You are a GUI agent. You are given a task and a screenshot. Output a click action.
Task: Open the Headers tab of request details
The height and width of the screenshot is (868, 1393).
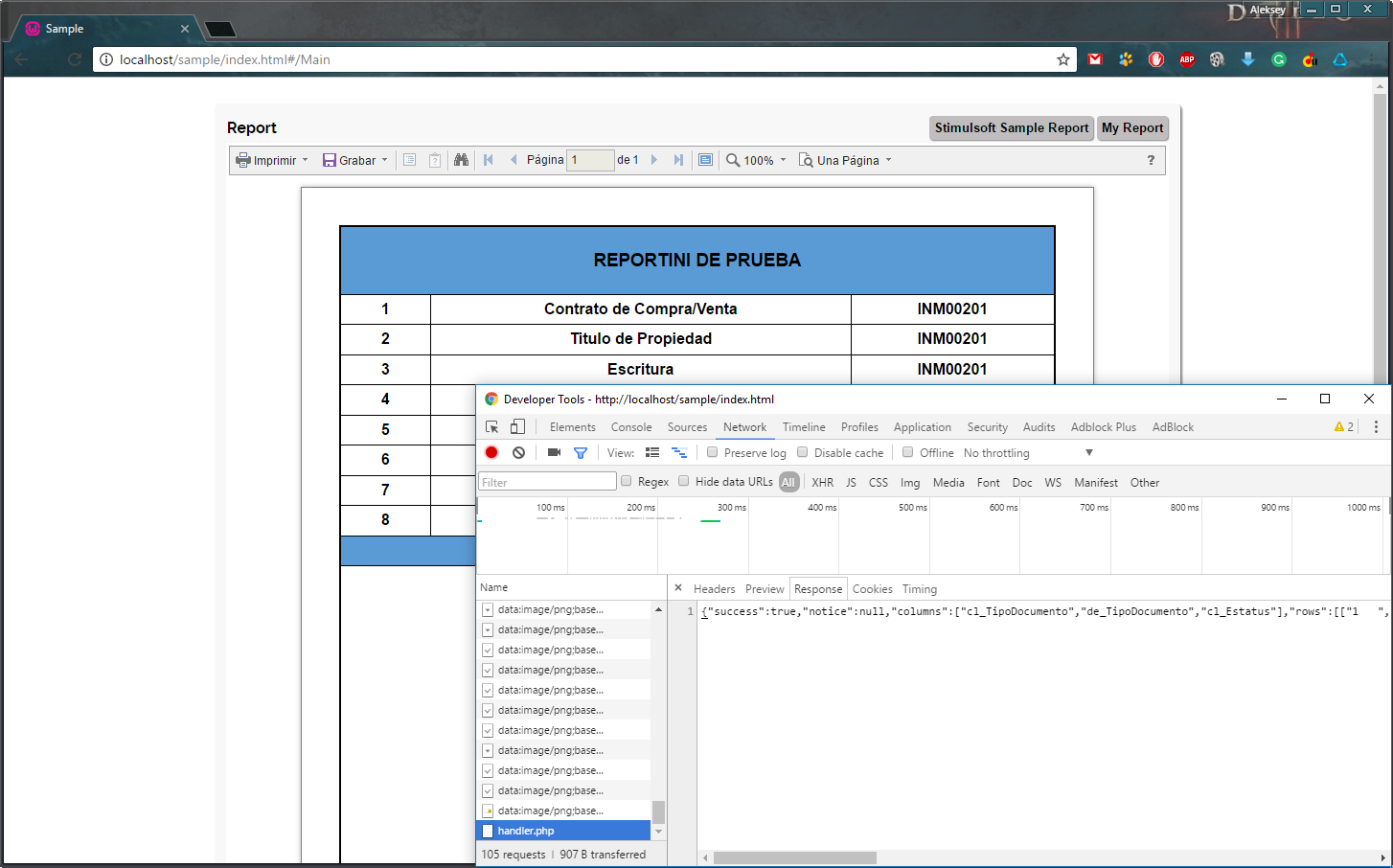click(x=714, y=589)
